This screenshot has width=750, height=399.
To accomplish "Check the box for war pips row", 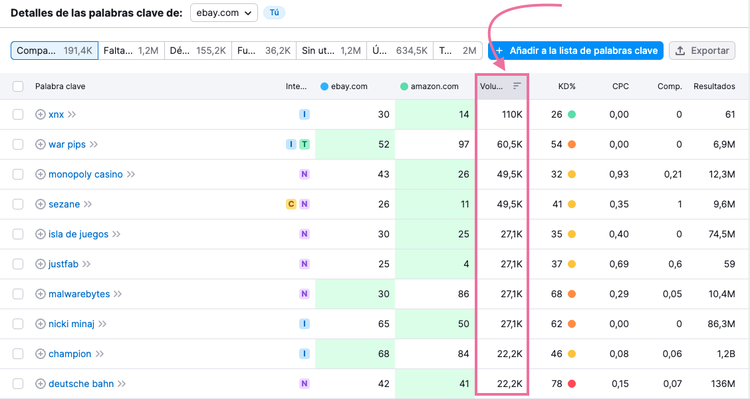I will point(18,144).
